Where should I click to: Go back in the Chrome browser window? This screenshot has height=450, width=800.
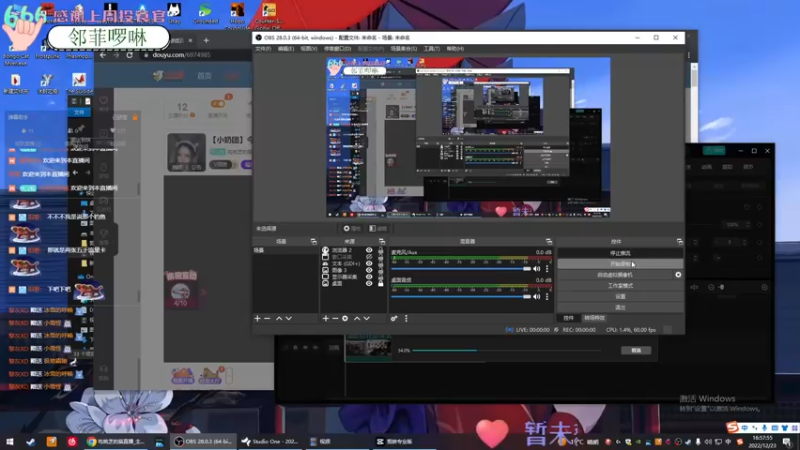[x=103, y=55]
